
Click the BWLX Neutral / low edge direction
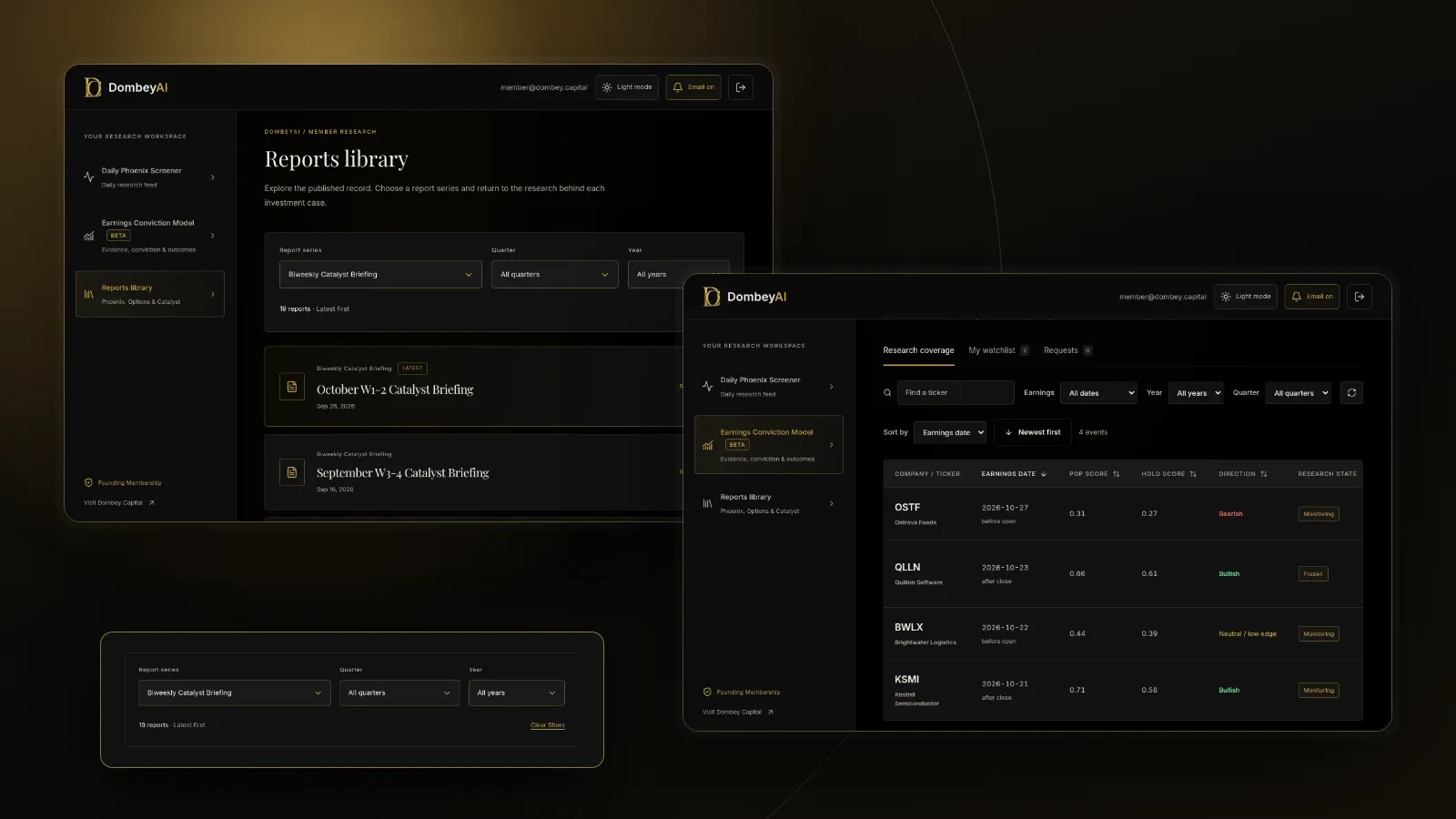tap(1248, 634)
